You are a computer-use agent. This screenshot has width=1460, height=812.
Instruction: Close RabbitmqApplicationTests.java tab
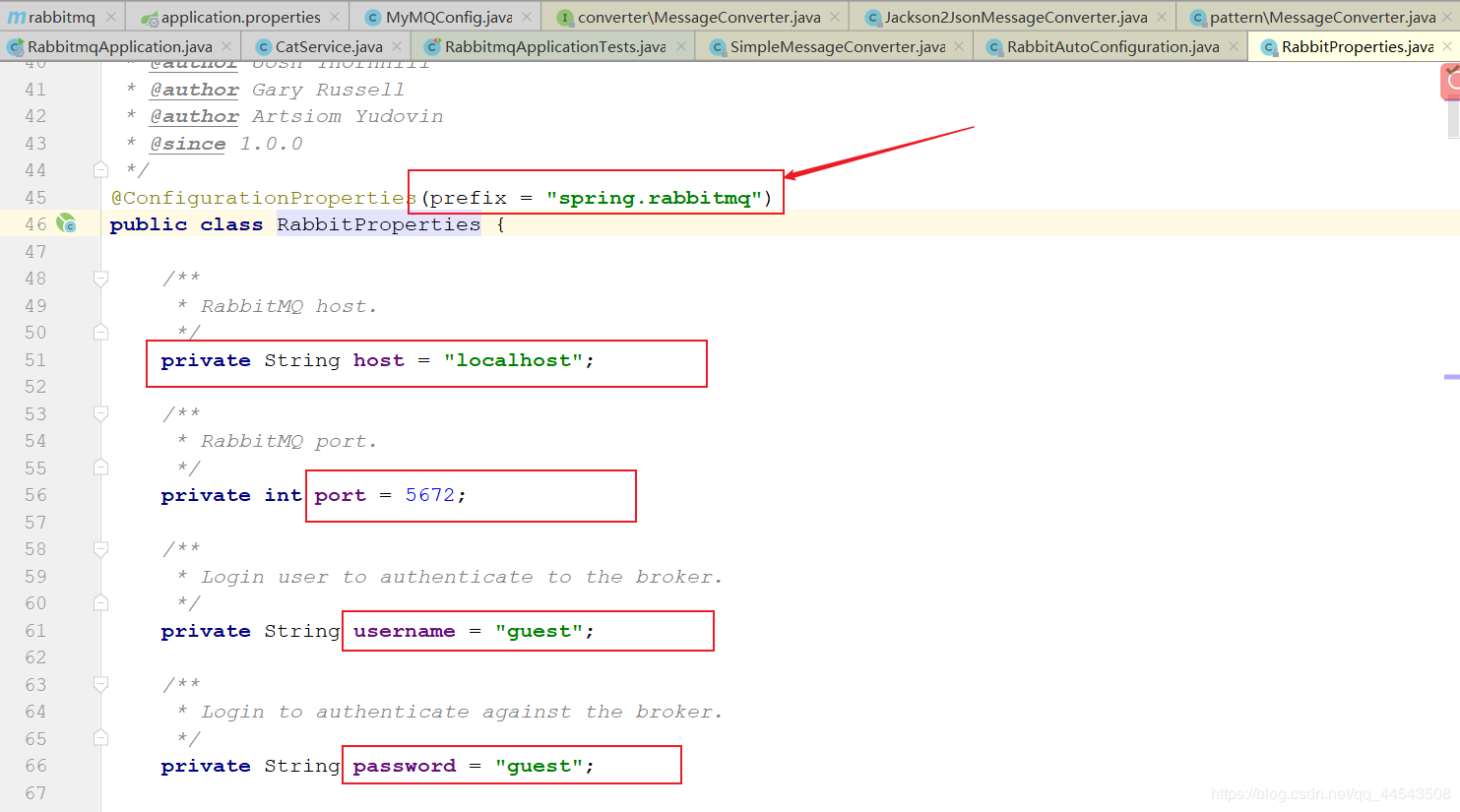(681, 46)
